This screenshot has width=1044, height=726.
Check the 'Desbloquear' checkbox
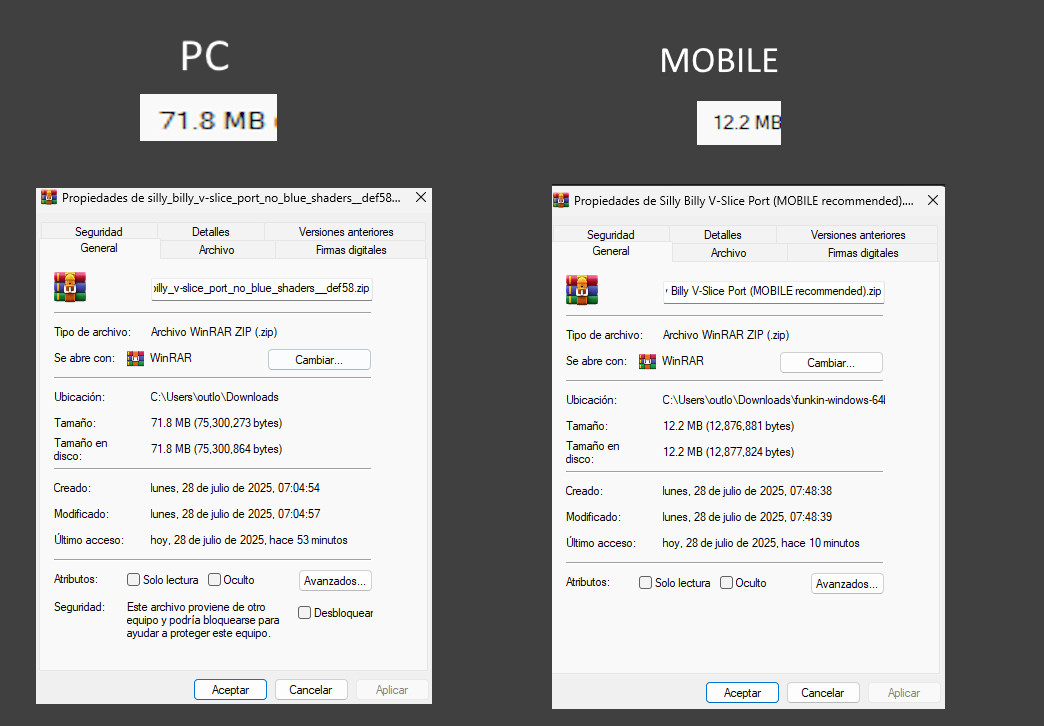[304, 613]
